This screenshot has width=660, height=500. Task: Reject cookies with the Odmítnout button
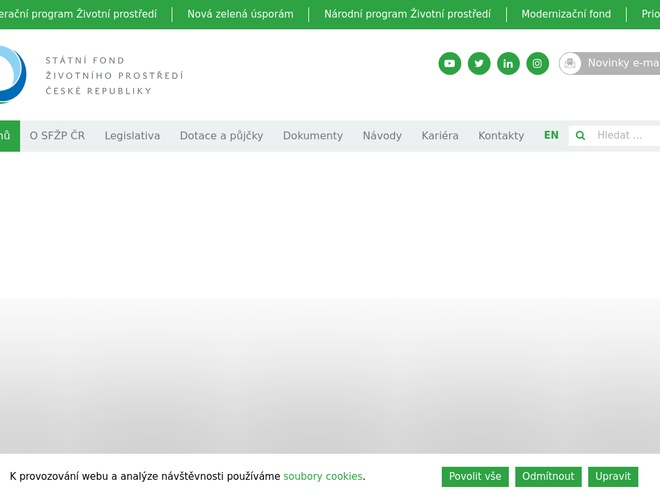[x=548, y=477]
